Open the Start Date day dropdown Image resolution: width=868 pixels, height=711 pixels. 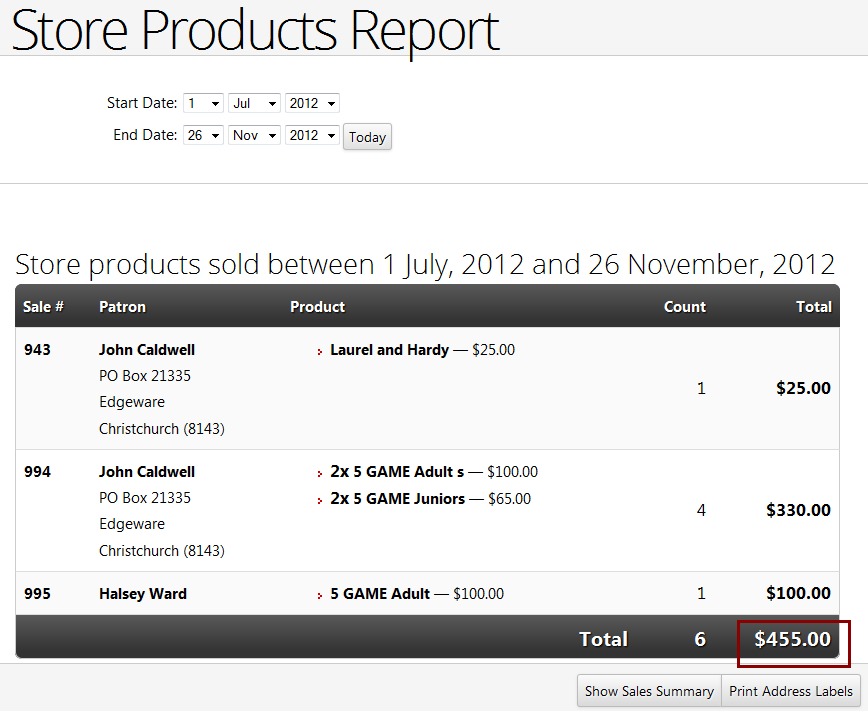pyautogui.click(x=203, y=103)
